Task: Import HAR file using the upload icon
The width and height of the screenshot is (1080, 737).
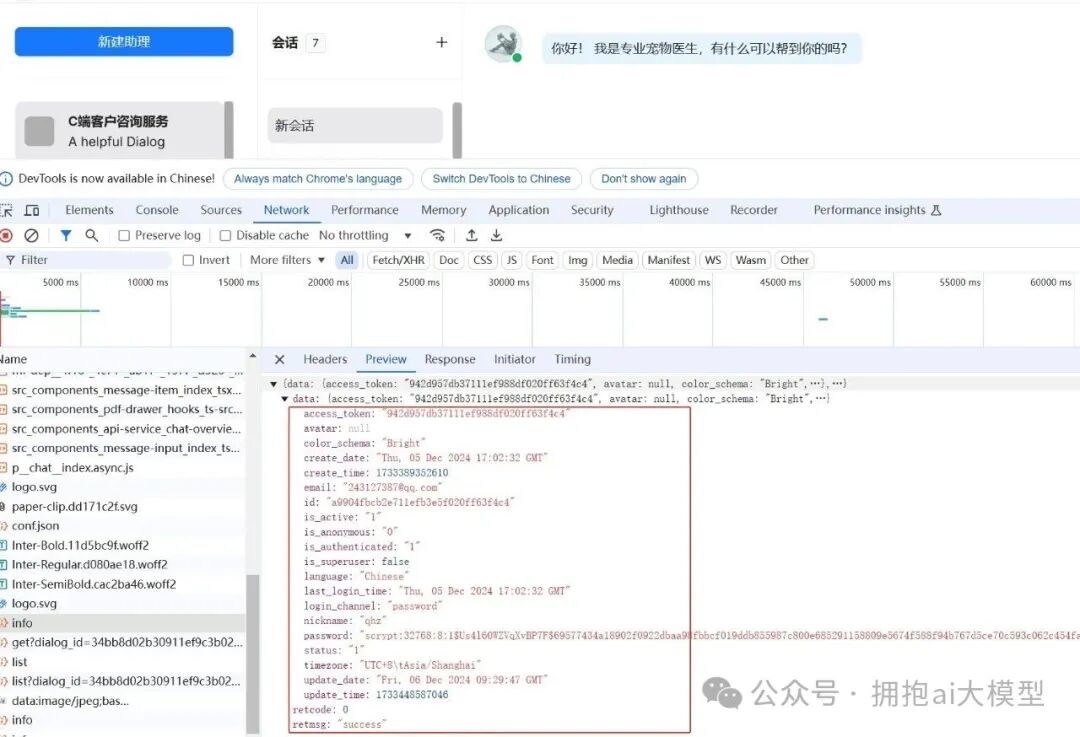Action: (x=470, y=235)
